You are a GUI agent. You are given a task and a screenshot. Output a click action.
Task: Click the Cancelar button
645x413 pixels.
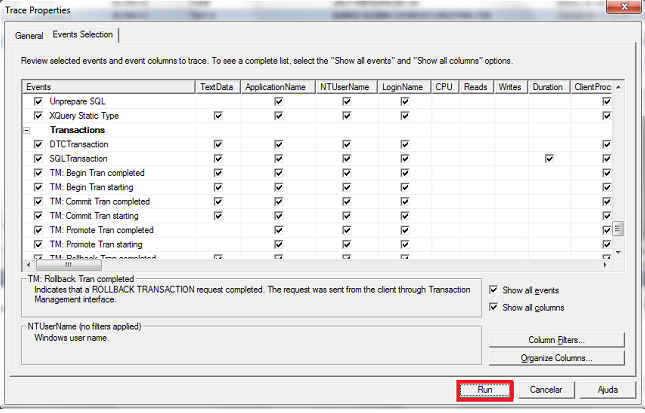[546, 390]
